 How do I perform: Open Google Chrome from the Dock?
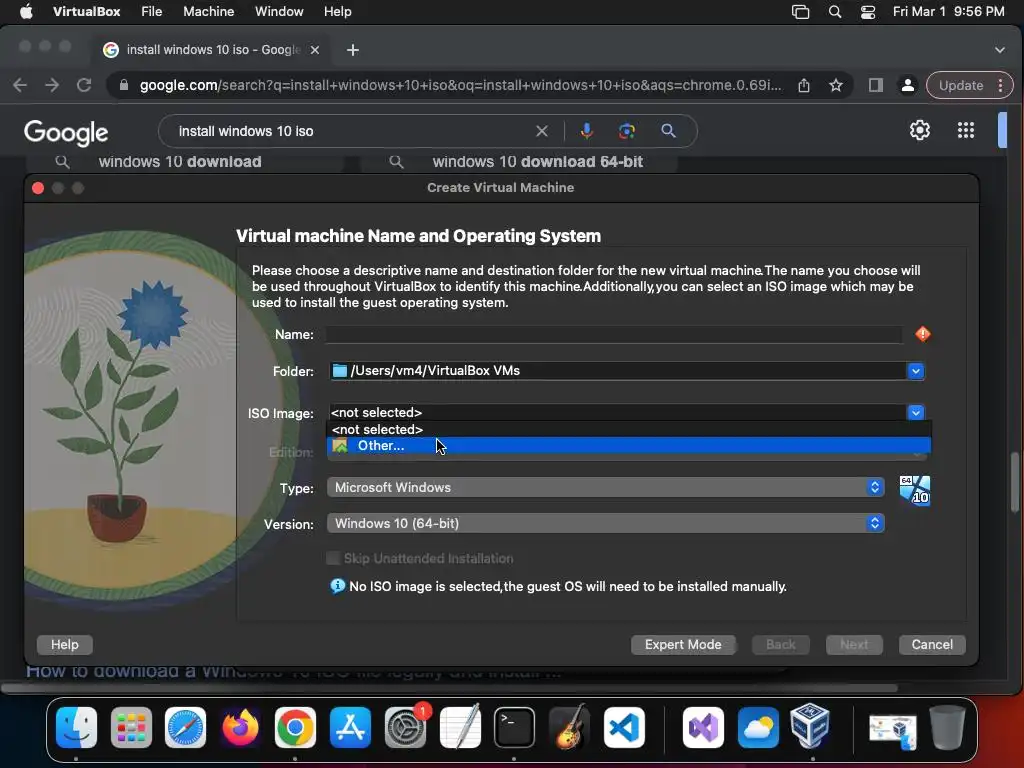point(295,727)
